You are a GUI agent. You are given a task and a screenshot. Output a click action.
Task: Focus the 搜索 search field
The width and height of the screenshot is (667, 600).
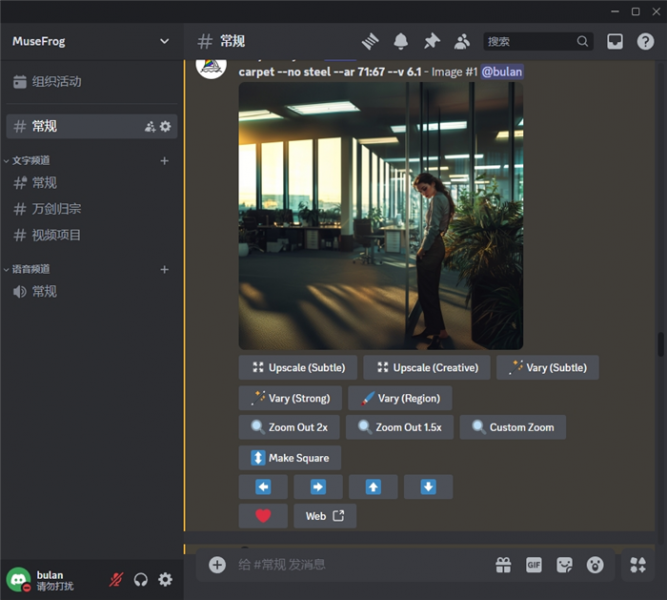(538, 41)
